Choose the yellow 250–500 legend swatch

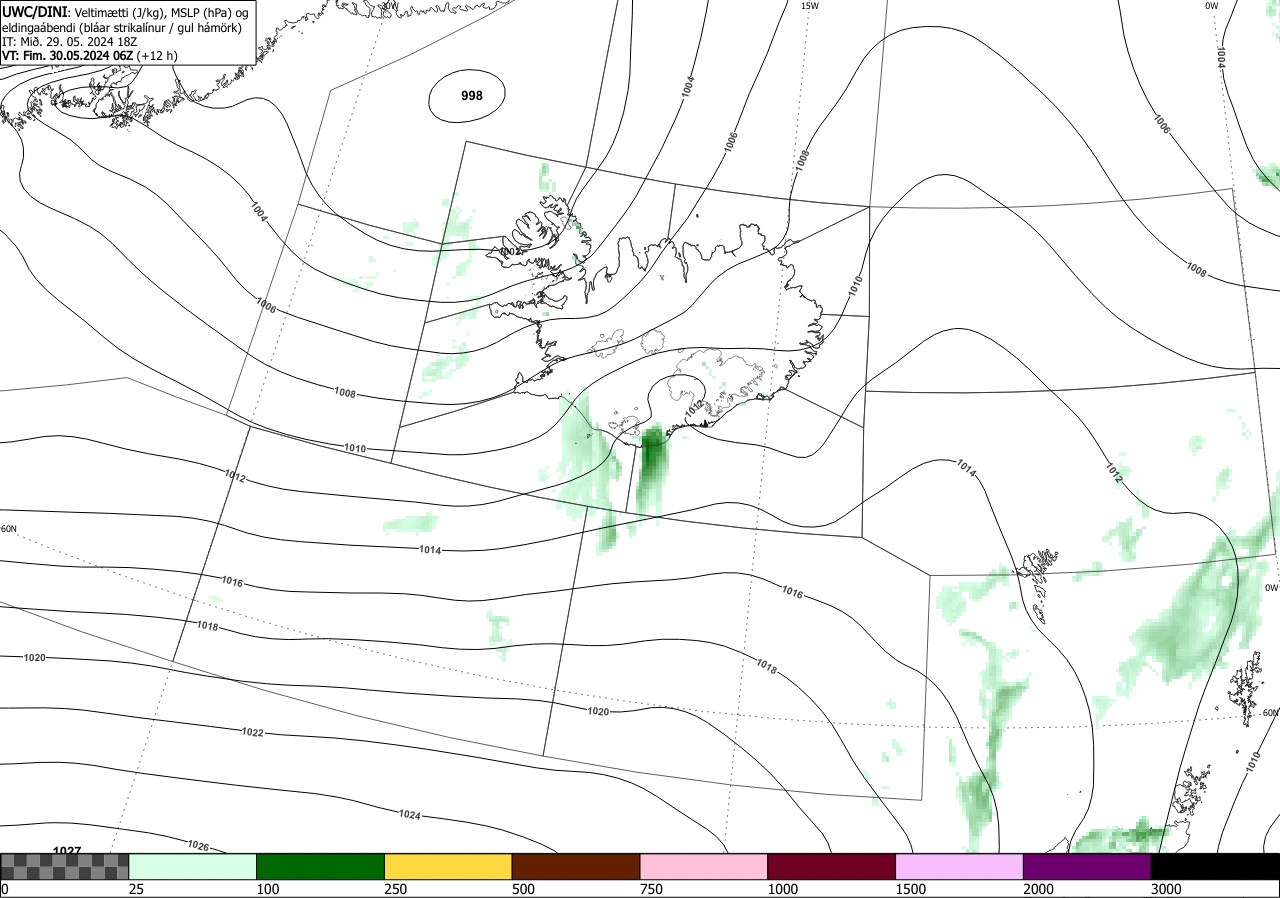pyautogui.click(x=448, y=866)
